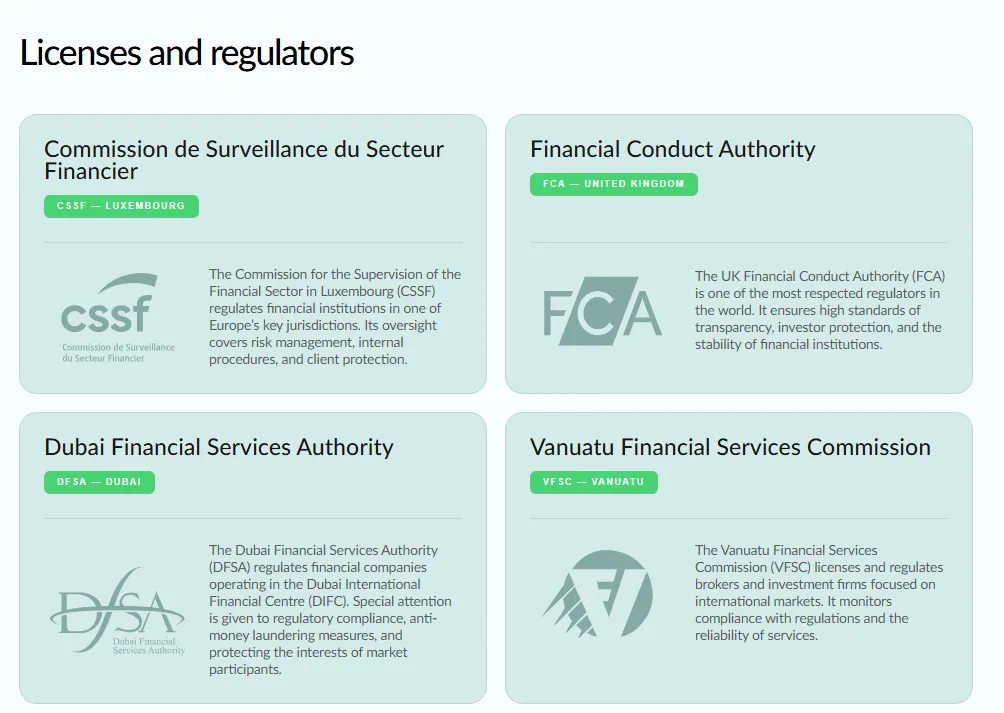Click the divider line in VFSC card
Screen dimensions: 1004x713
739,518
